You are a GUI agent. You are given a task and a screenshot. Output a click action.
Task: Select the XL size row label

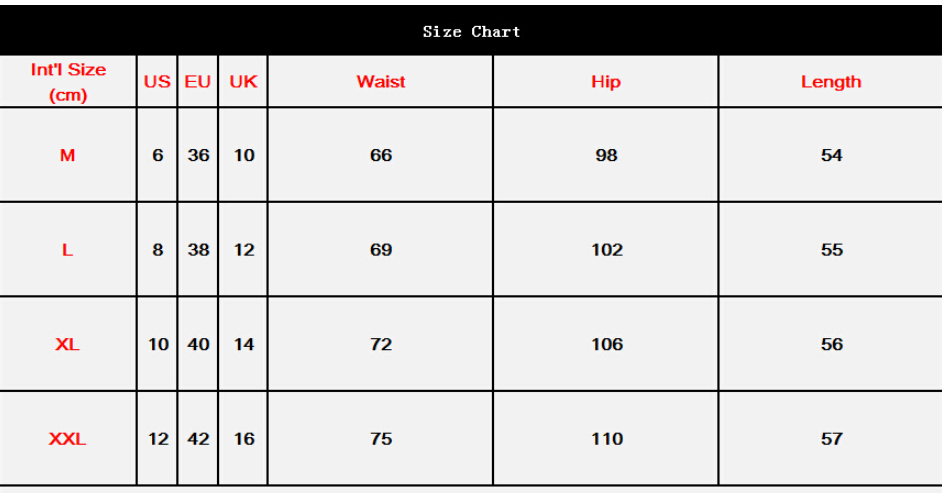pyautogui.click(x=67, y=344)
